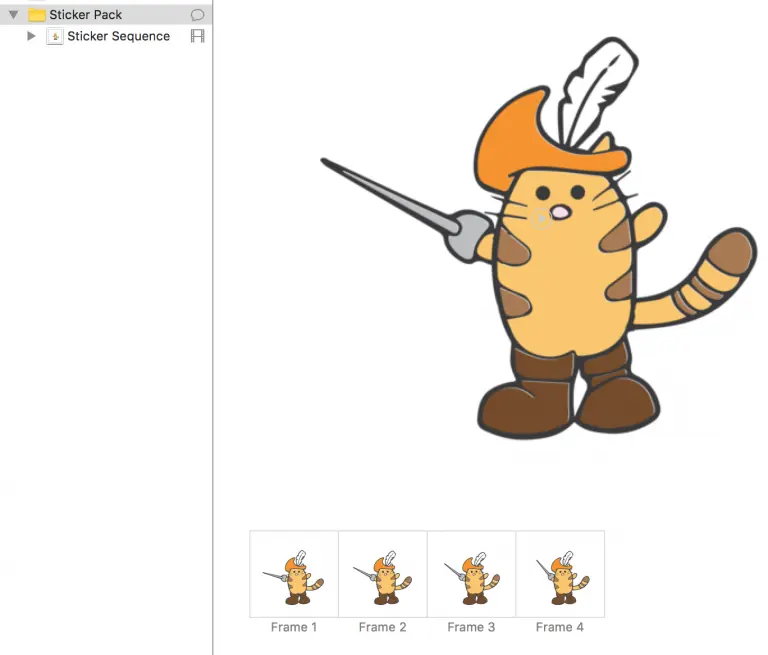Select the Frame 1 thumbnail image
768x655 pixels.
pyautogui.click(x=294, y=574)
